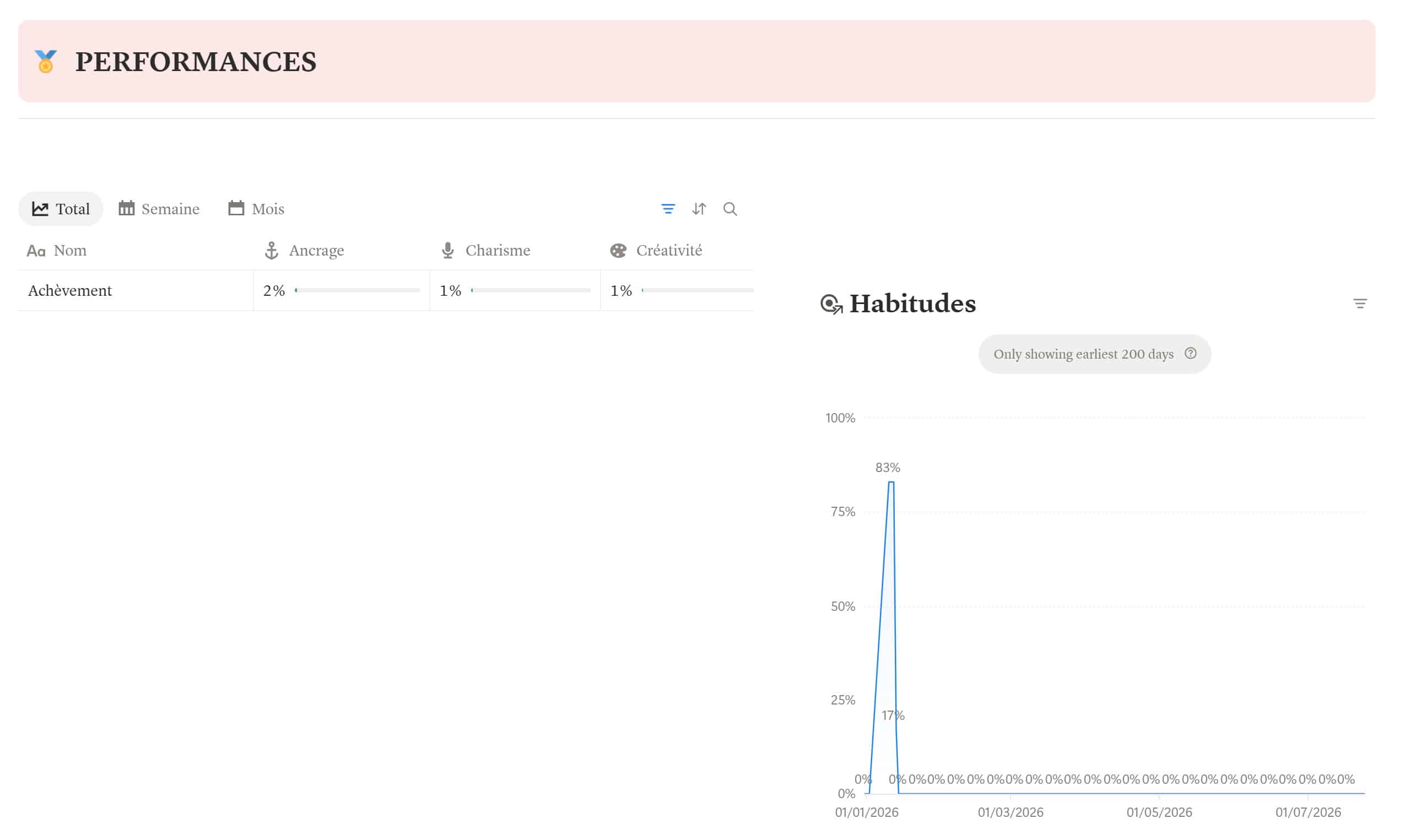This screenshot has width=1405, height=840.
Task: Click the medal icon beside PERFORMANCES
Action: click(46, 62)
